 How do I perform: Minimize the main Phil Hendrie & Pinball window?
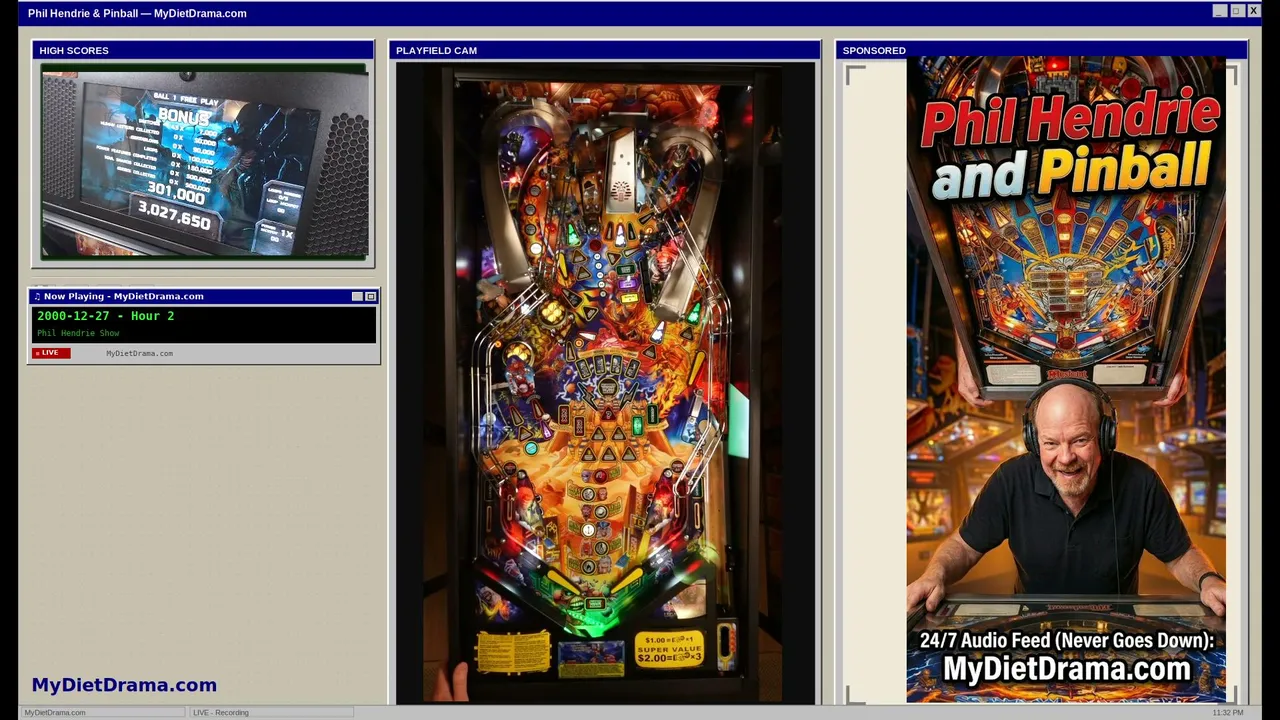1219,11
